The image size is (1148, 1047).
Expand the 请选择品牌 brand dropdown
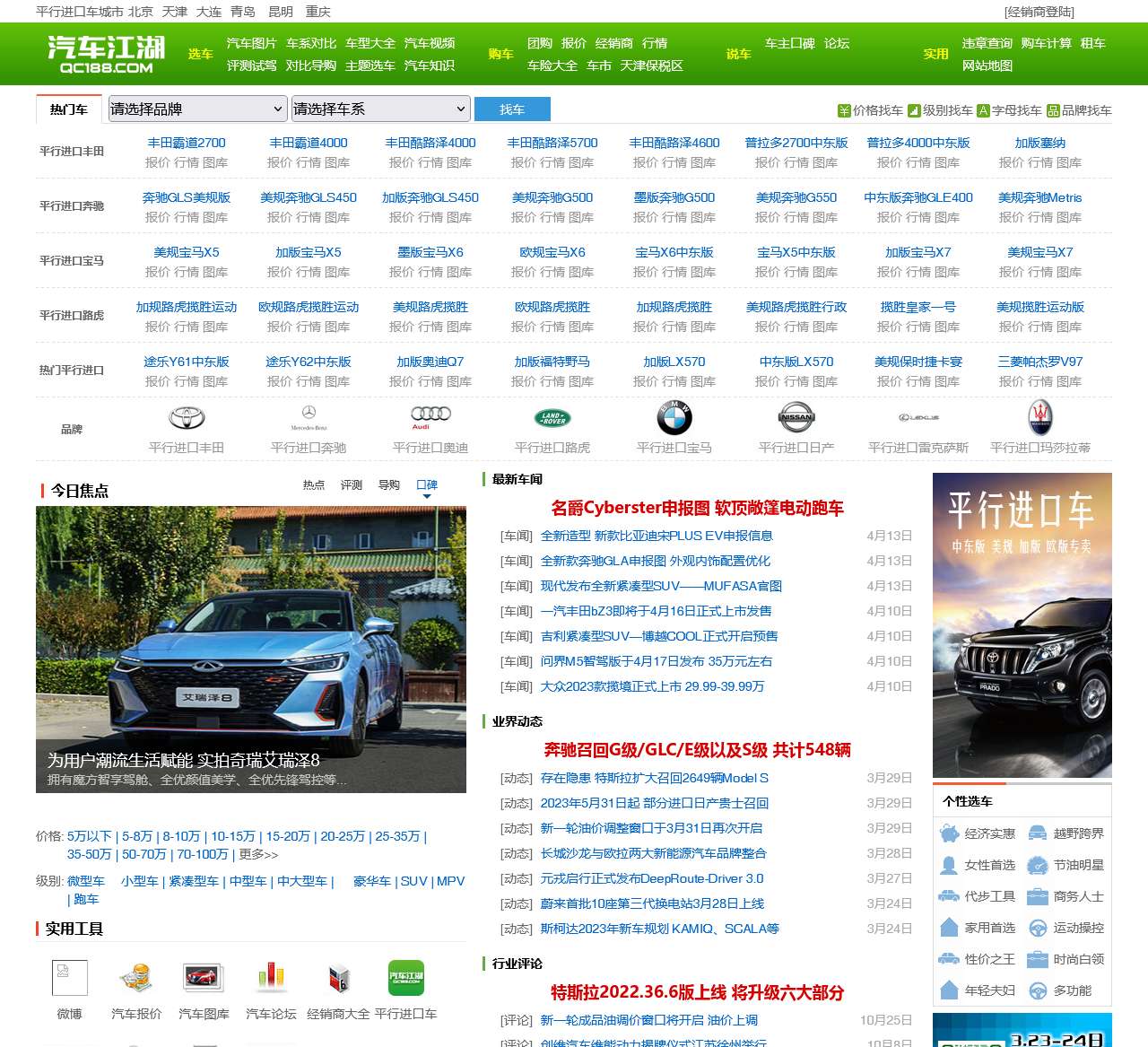coord(197,109)
